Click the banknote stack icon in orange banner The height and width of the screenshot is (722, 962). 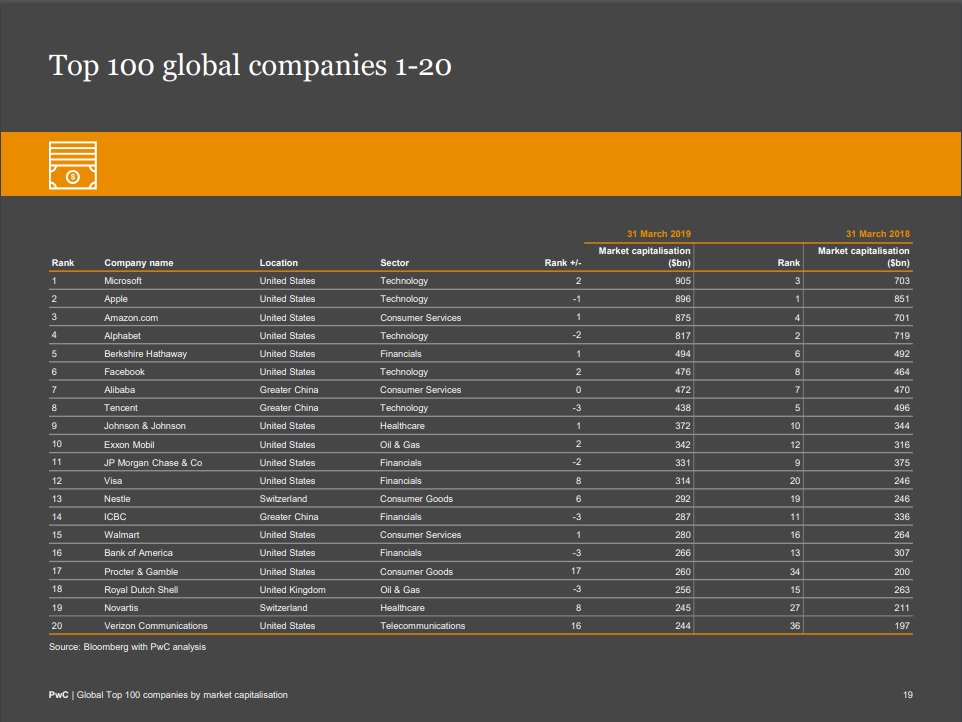(73, 165)
